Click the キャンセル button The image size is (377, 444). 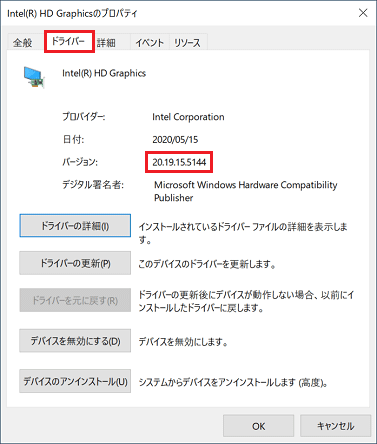coord(335,426)
